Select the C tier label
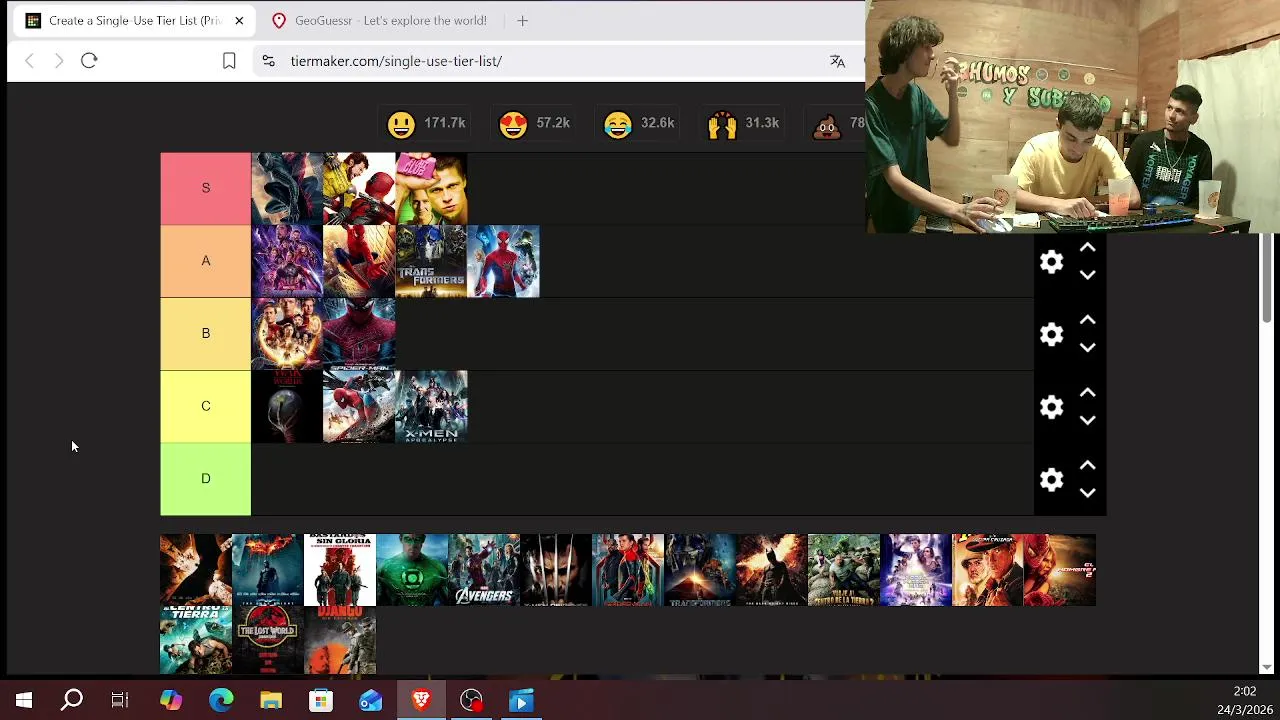Image resolution: width=1280 pixels, height=720 pixels. click(205, 407)
